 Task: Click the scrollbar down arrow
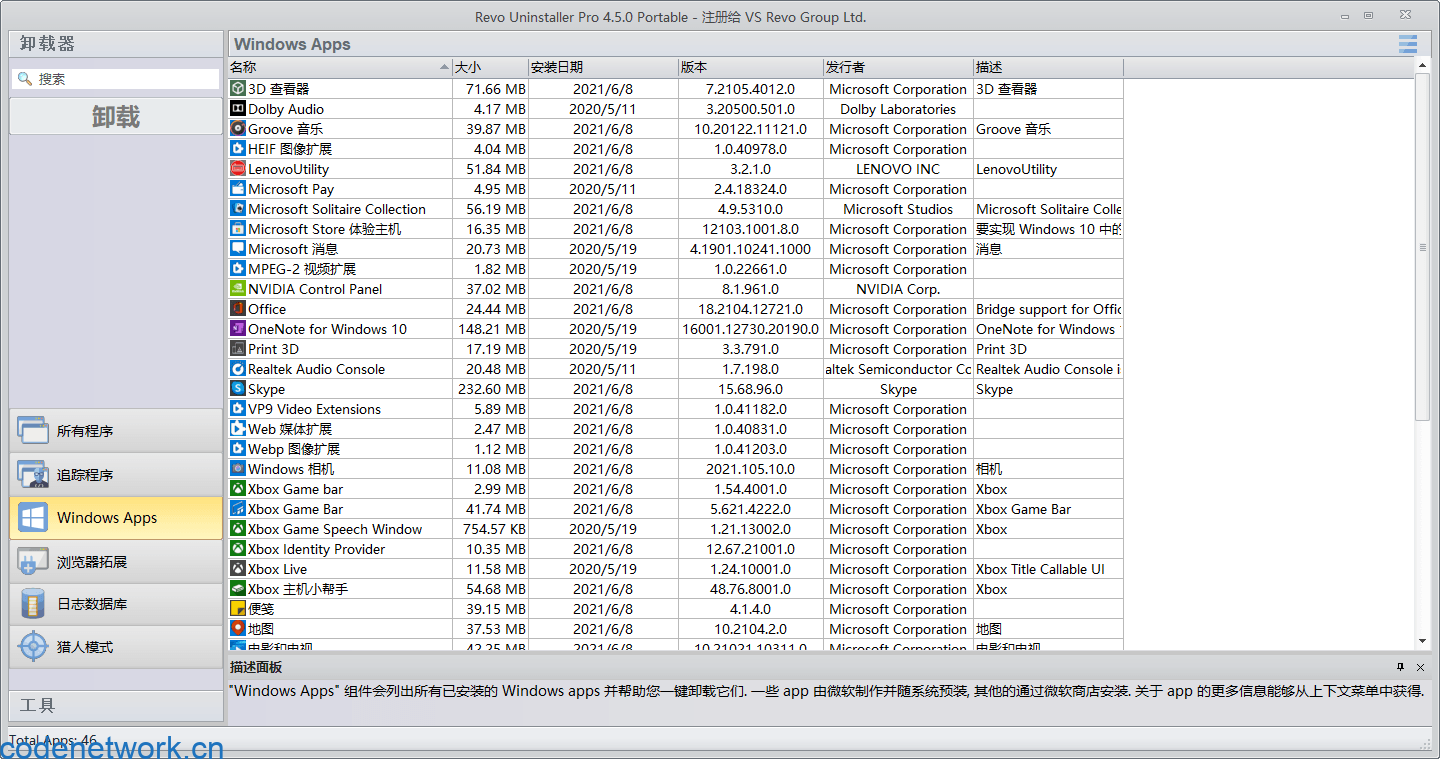click(x=1423, y=642)
